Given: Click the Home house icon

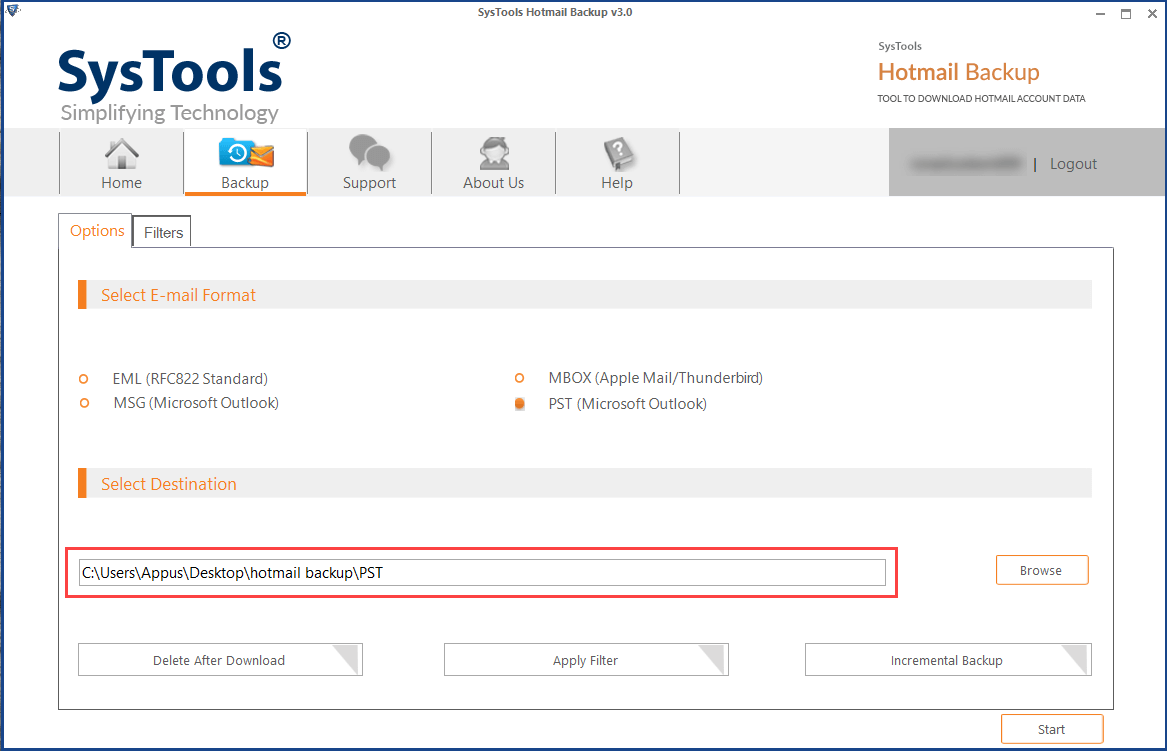Looking at the screenshot, I should [x=121, y=154].
